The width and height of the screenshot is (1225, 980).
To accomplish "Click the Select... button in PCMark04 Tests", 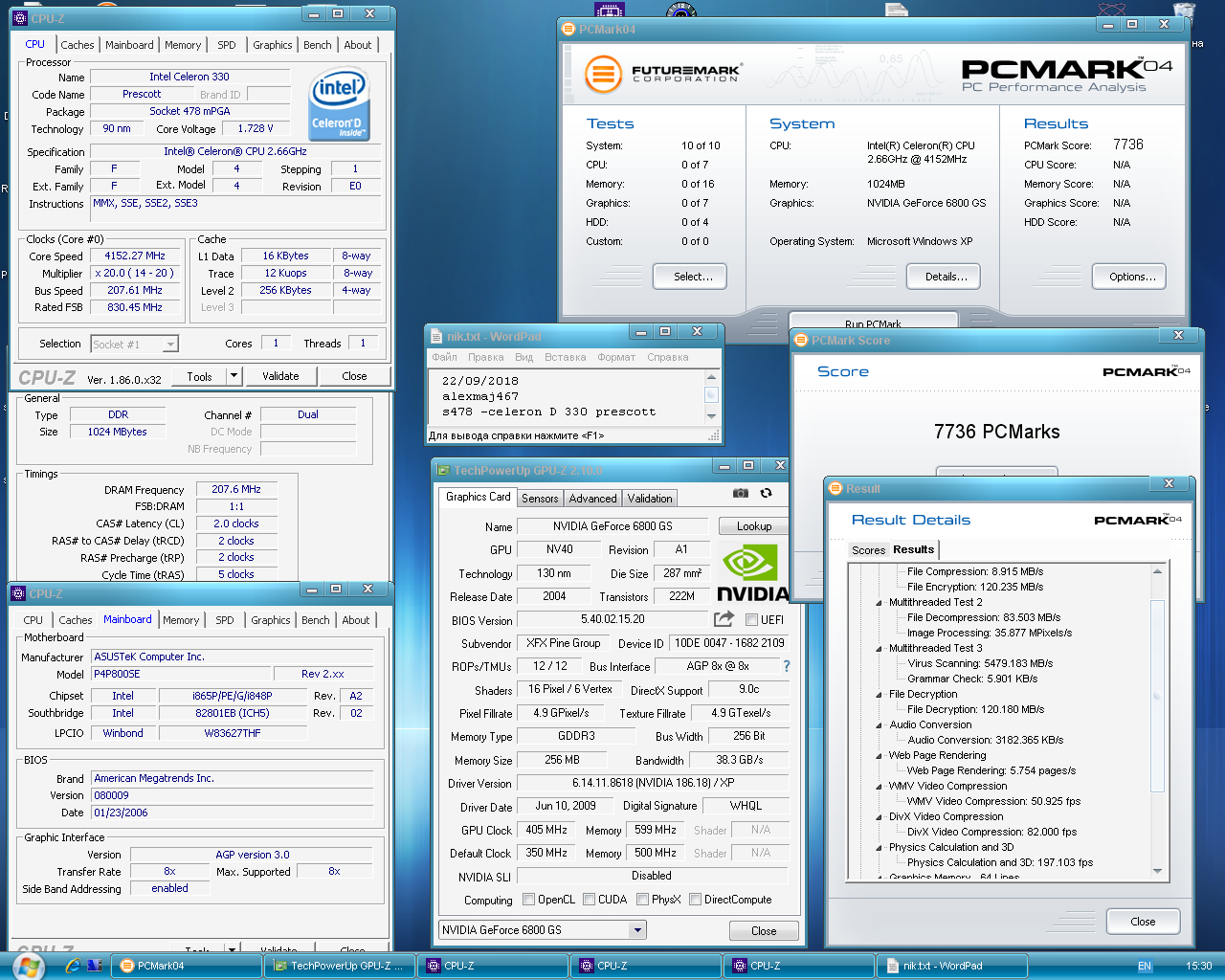I will [690, 276].
